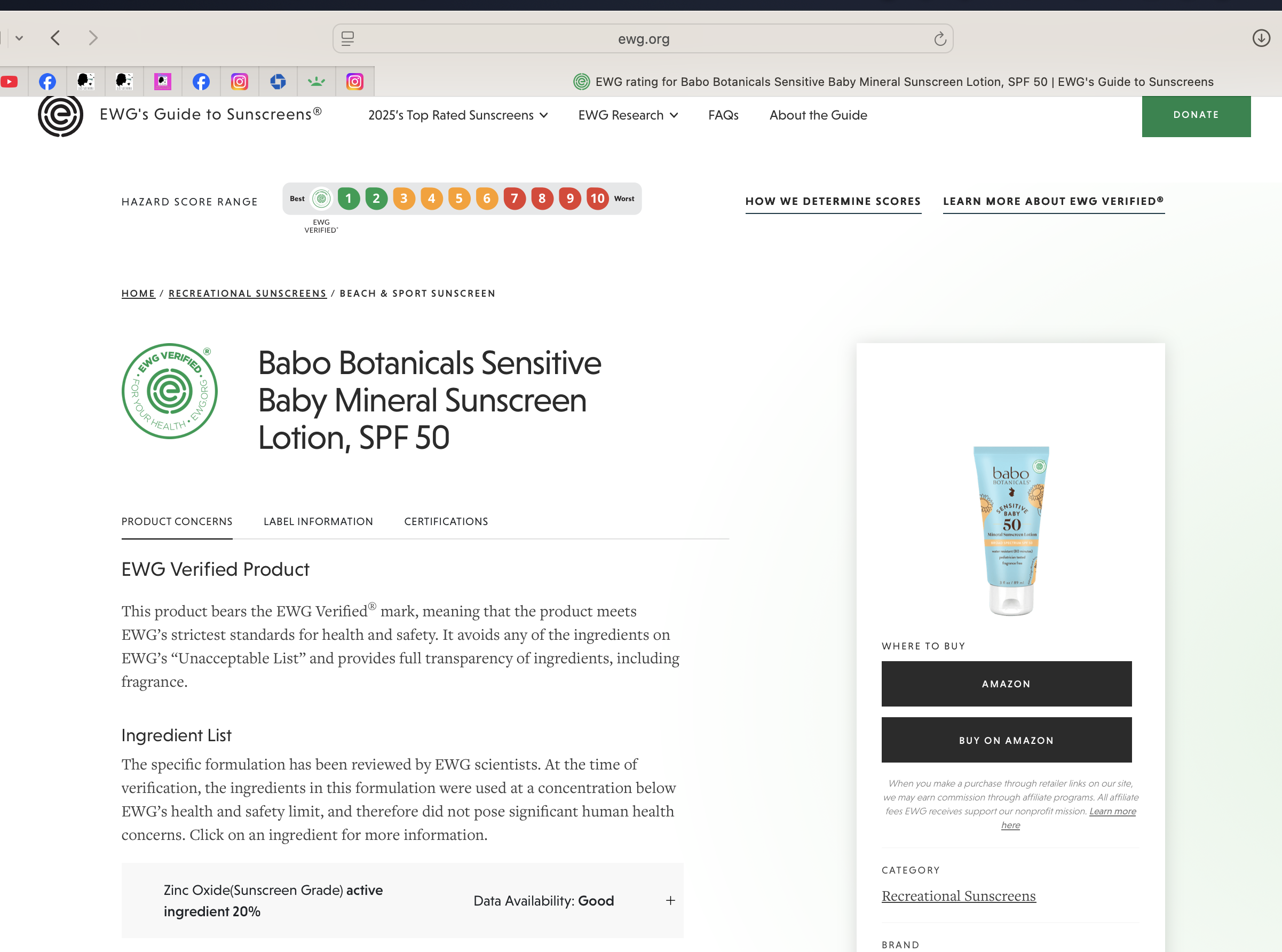Switch to the green sunrise pinned tab
This screenshot has height=952, width=1282.
pos(316,81)
